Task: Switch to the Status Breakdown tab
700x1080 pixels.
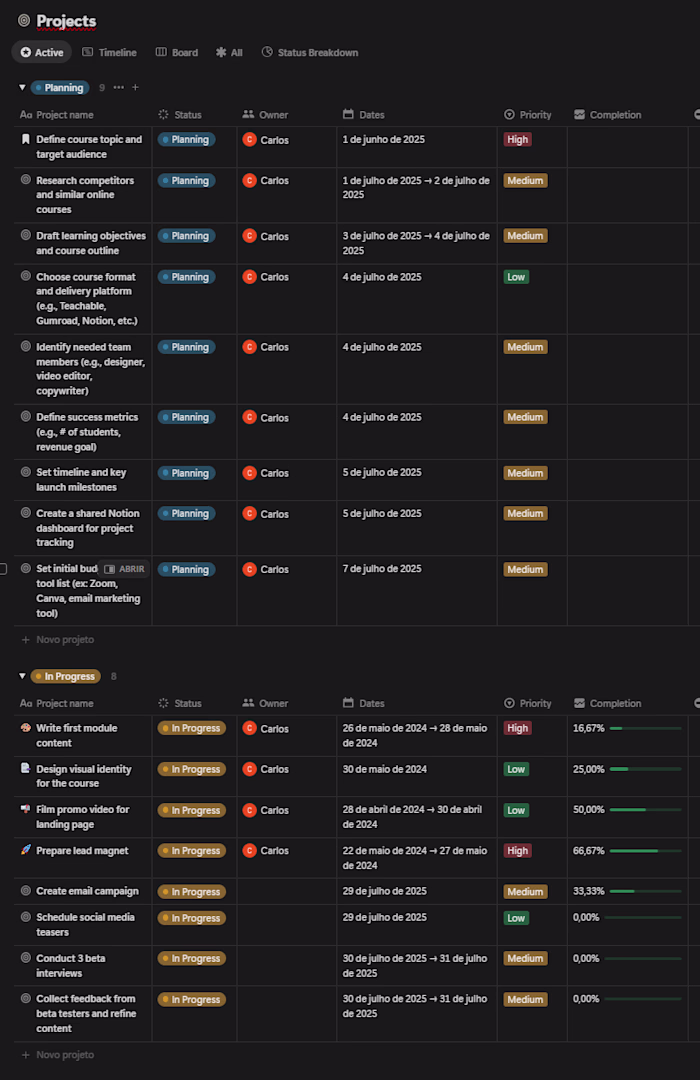Action: coord(310,52)
